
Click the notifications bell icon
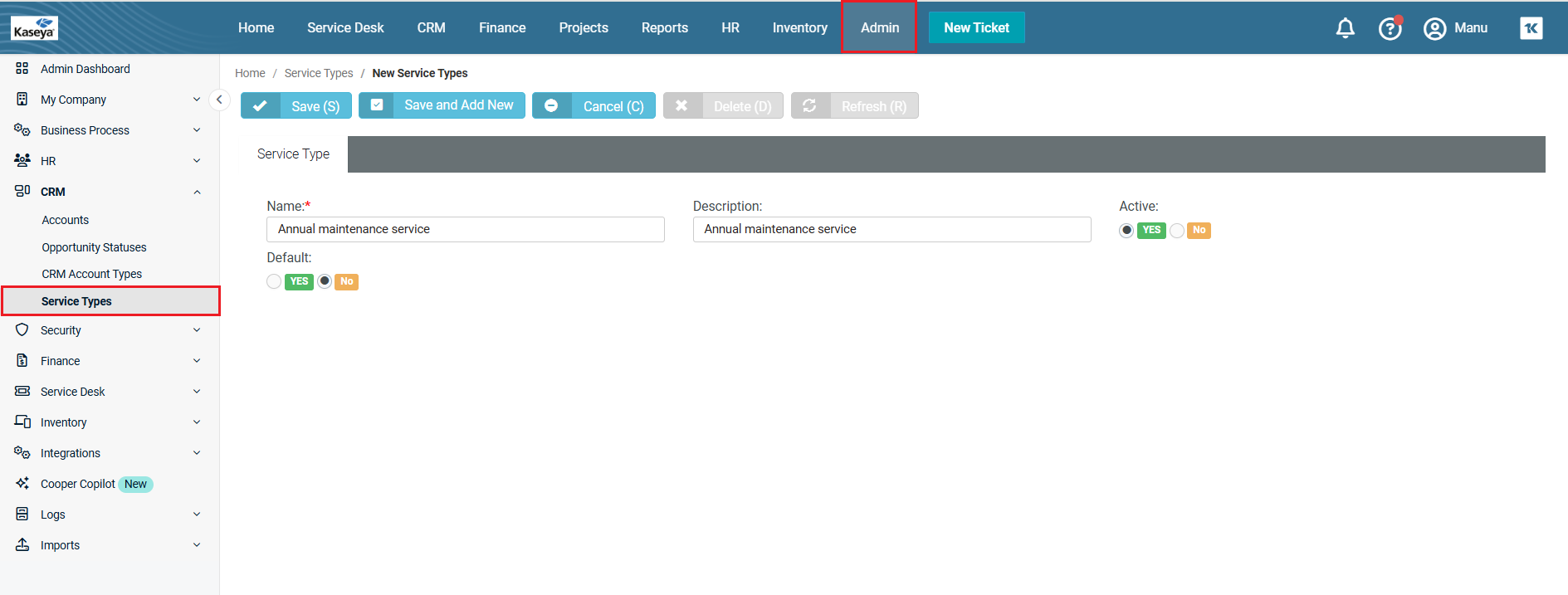click(x=1345, y=28)
